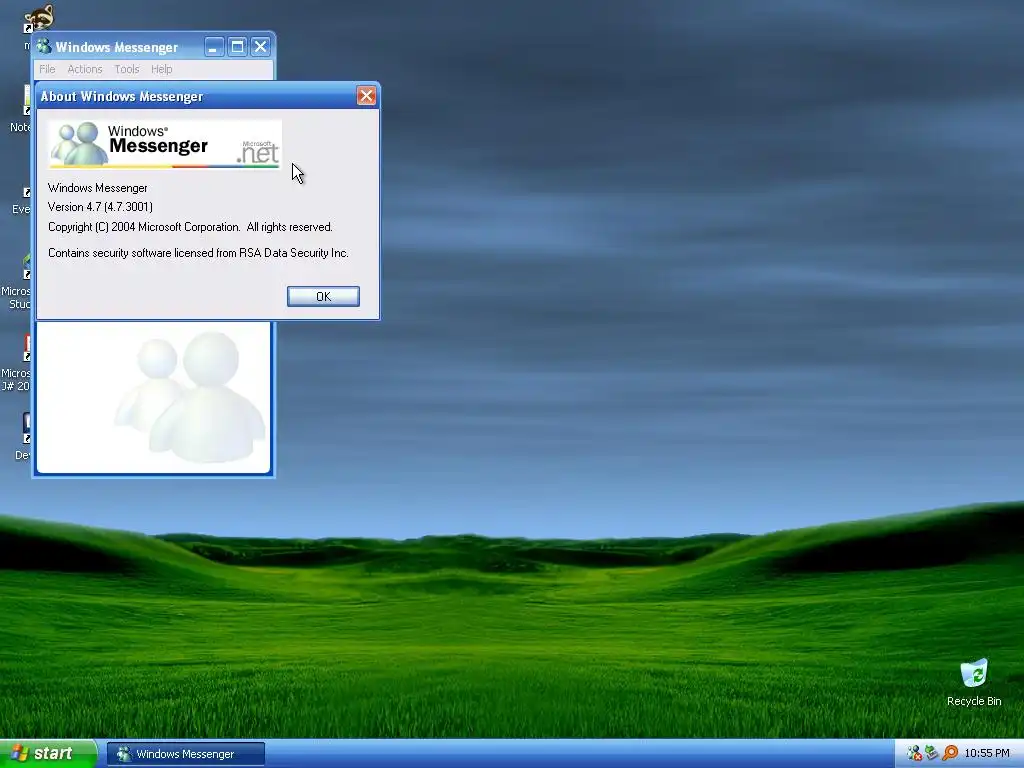Click the 'Version 4.7 (4.7.3001)' text
This screenshot has height=768, width=1024.
pos(101,207)
